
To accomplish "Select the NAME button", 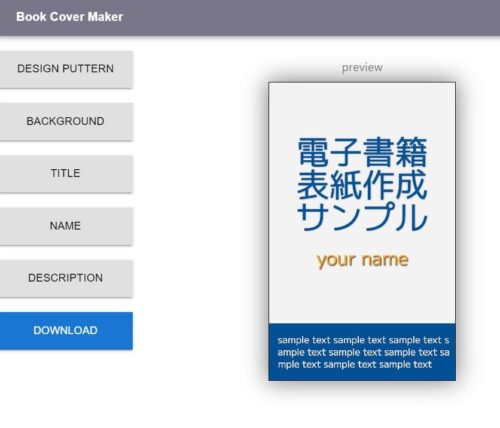I will pos(66,226).
